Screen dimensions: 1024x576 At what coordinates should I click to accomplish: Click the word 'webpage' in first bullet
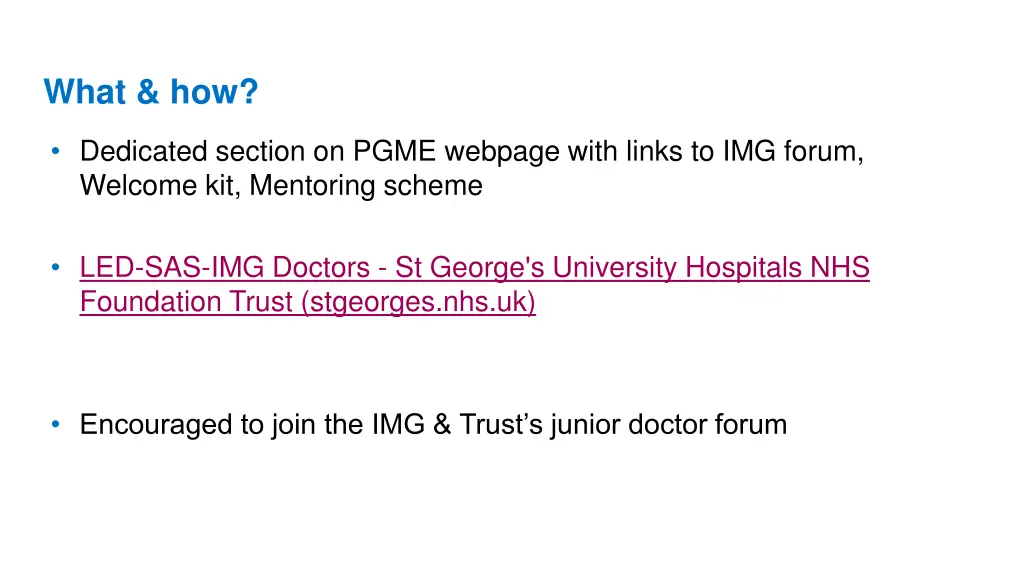coord(502,152)
